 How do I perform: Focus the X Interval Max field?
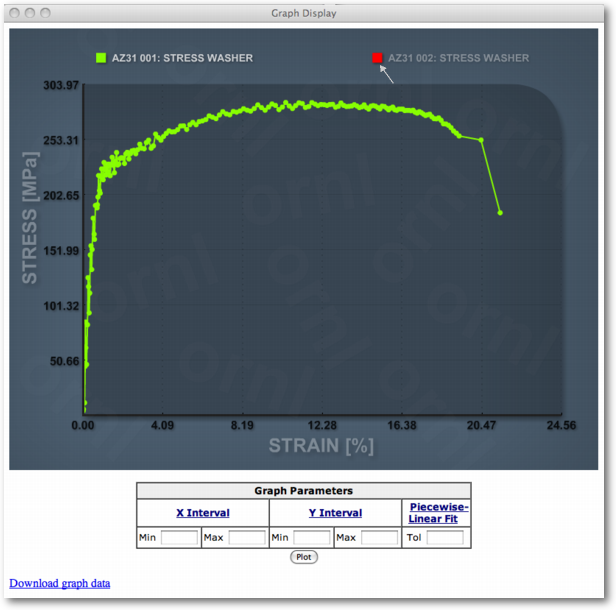[247, 538]
